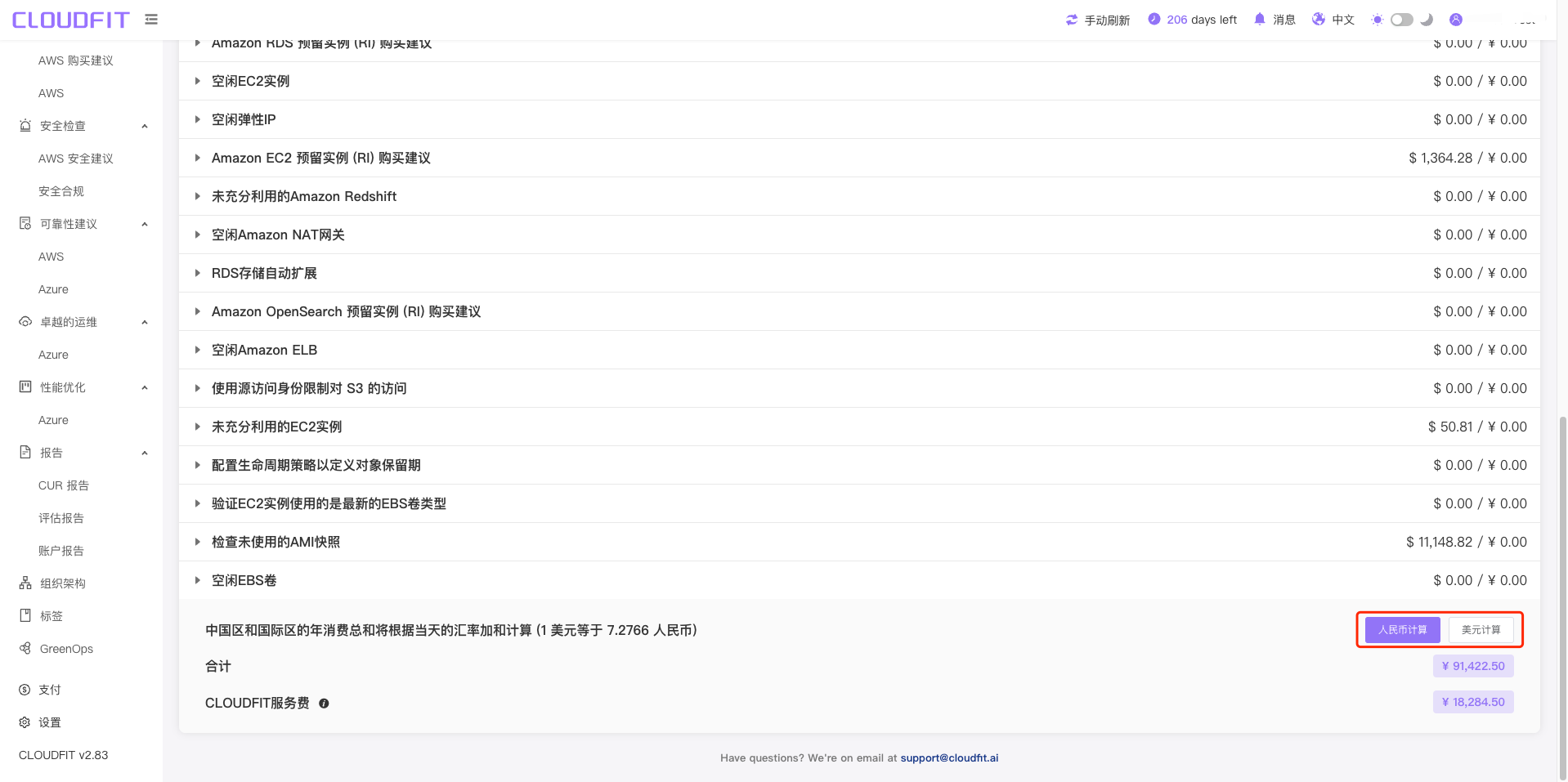Click the $ 11,148.82 / ¥ 0.00 amount
The width and height of the screenshot is (1568, 782).
[x=1467, y=542]
